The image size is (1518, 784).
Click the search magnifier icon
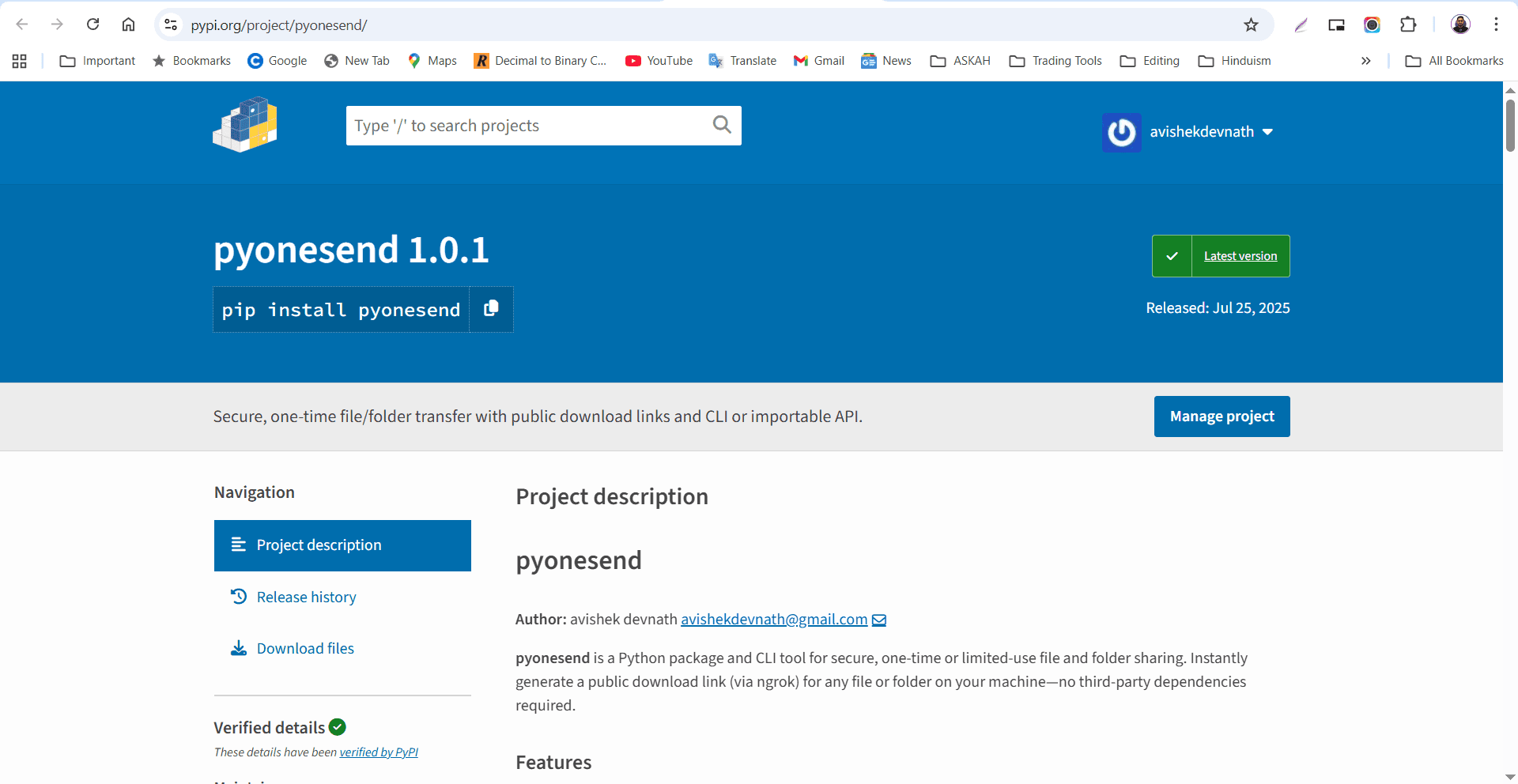click(721, 125)
